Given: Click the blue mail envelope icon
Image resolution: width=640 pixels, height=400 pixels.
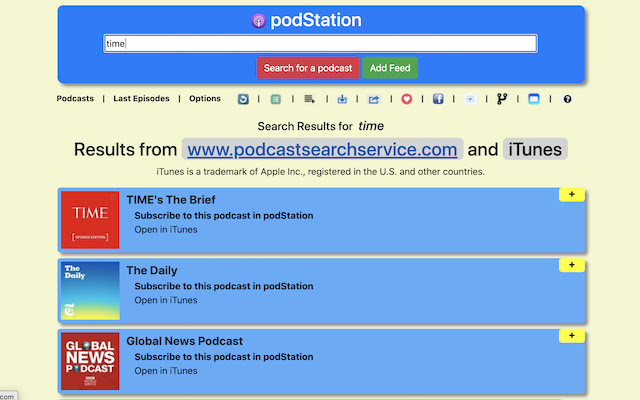Looking at the screenshot, I should (x=533, y=99).
